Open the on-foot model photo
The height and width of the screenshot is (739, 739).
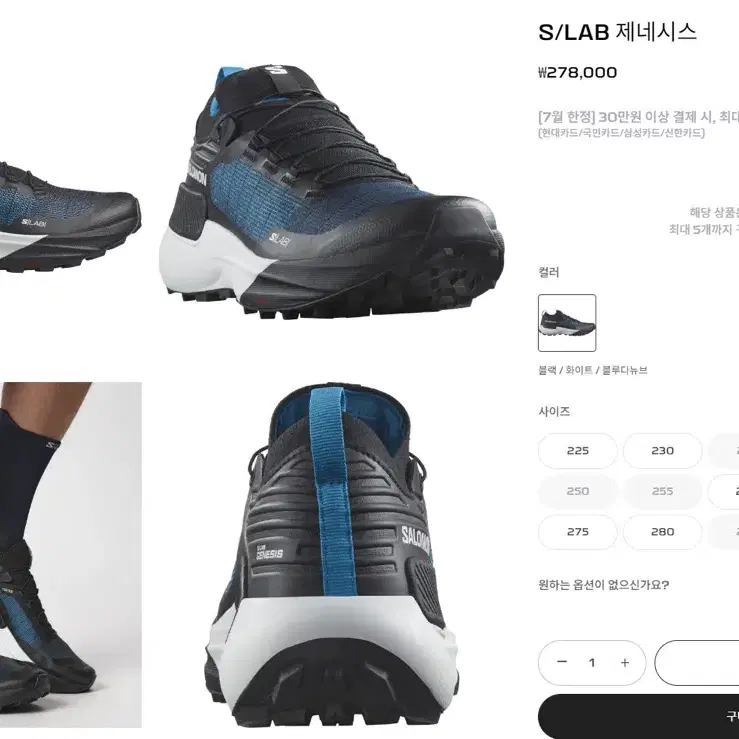pos(71,555)
